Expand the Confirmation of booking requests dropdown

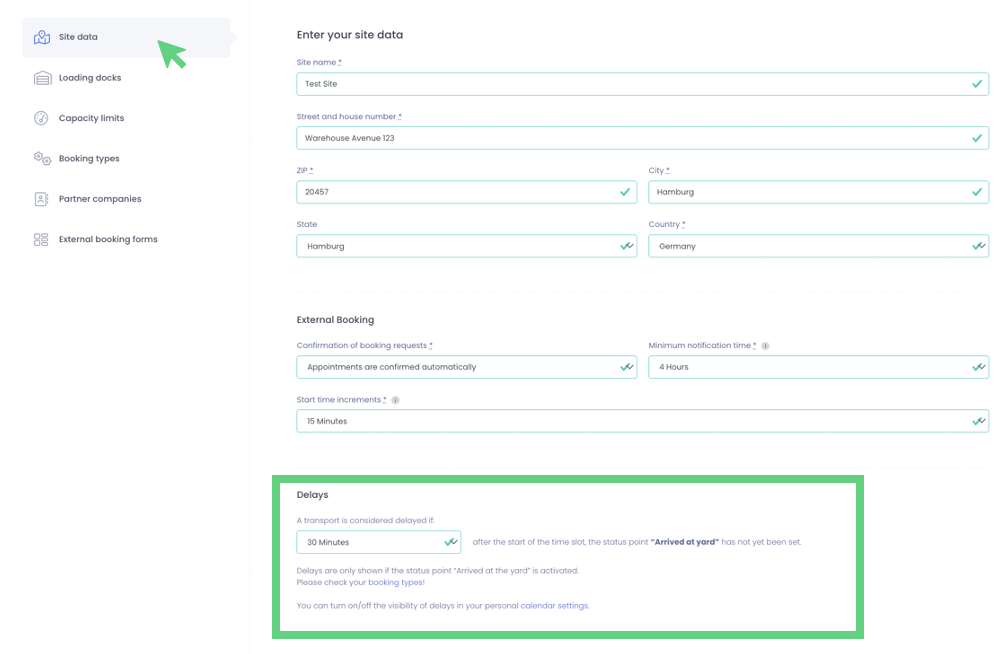pos(466,367)
